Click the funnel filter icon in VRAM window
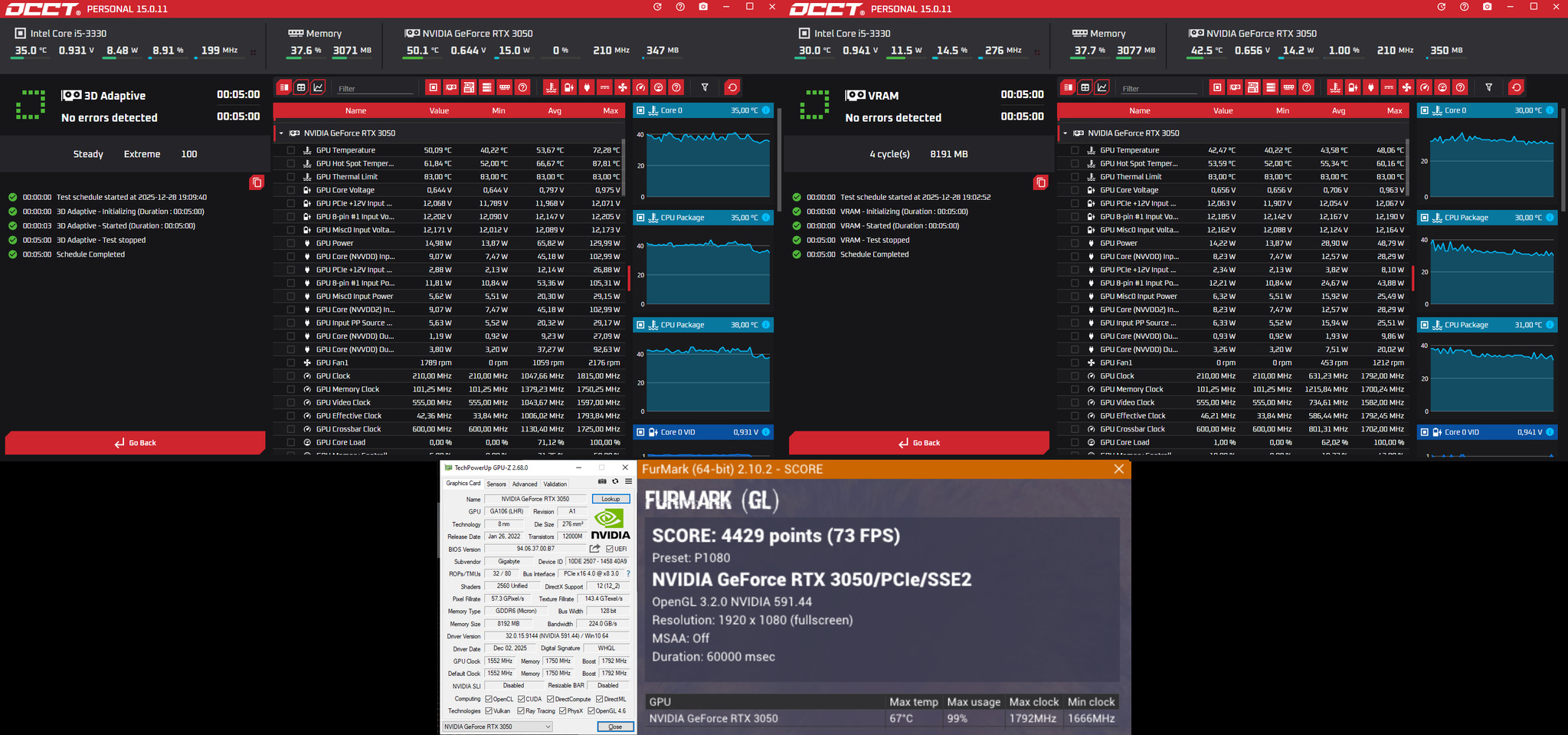The height and width of the screenshot is (735, 1568). [x=1488, y=87]
